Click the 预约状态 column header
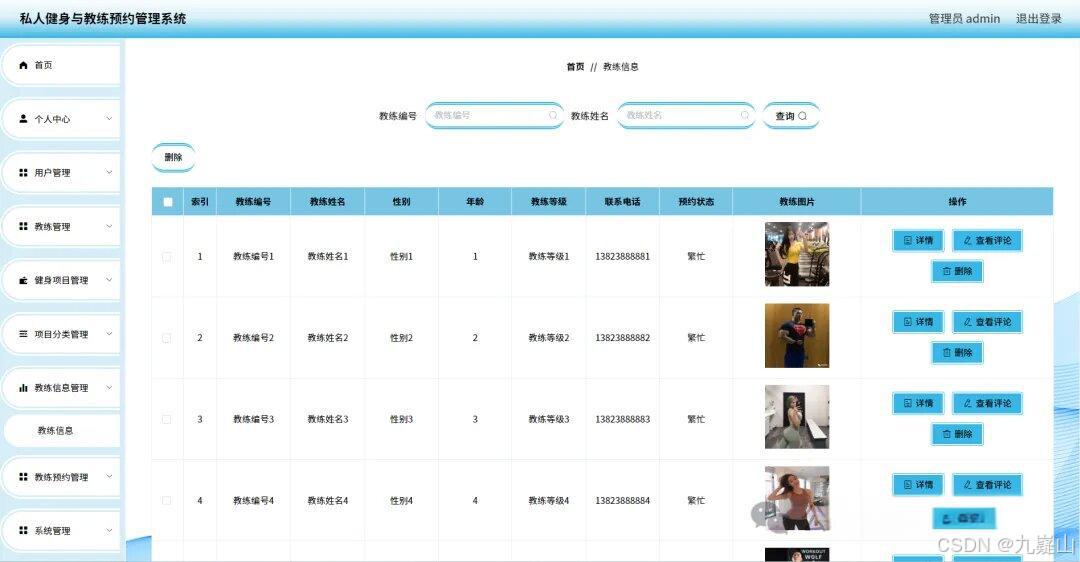1080x562 pixels. (696, 202)
